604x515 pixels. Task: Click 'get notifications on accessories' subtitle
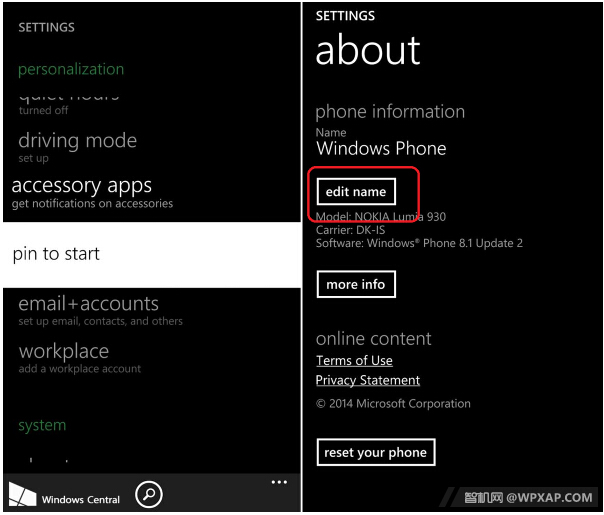pos(92,203)
